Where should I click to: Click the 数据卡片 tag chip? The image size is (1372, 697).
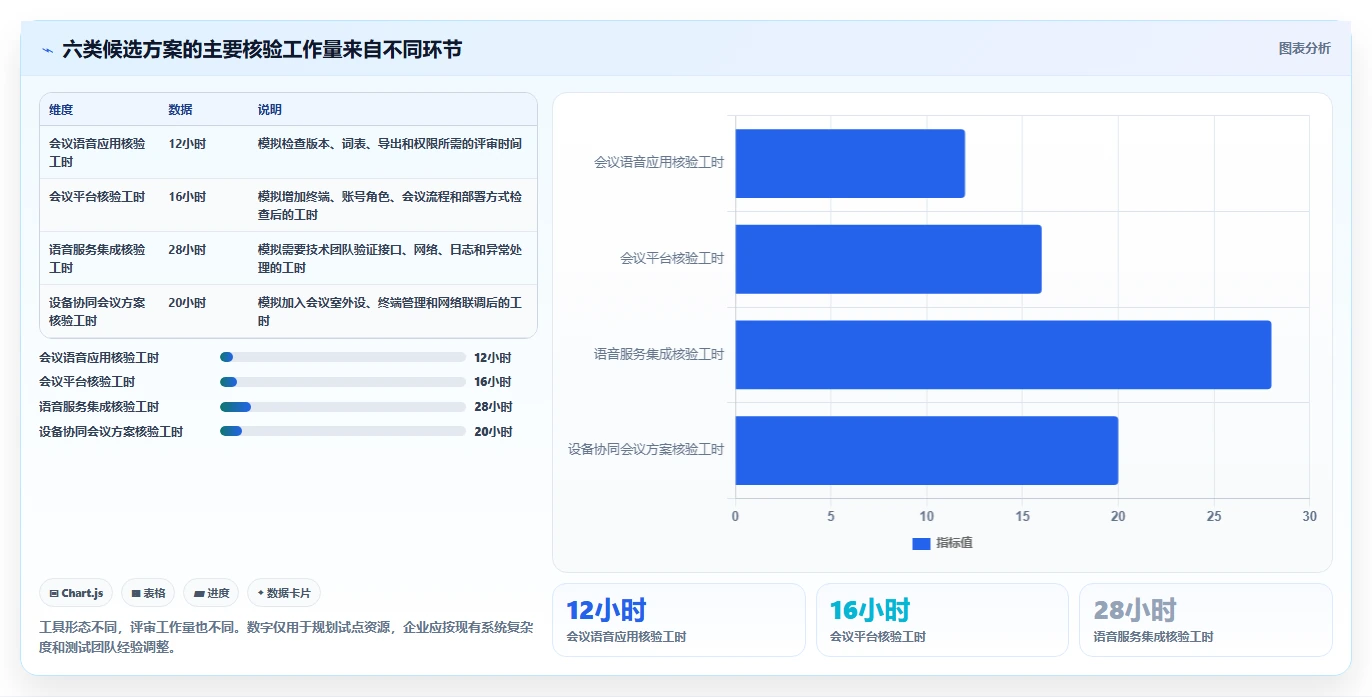click(x=284, y=593)
